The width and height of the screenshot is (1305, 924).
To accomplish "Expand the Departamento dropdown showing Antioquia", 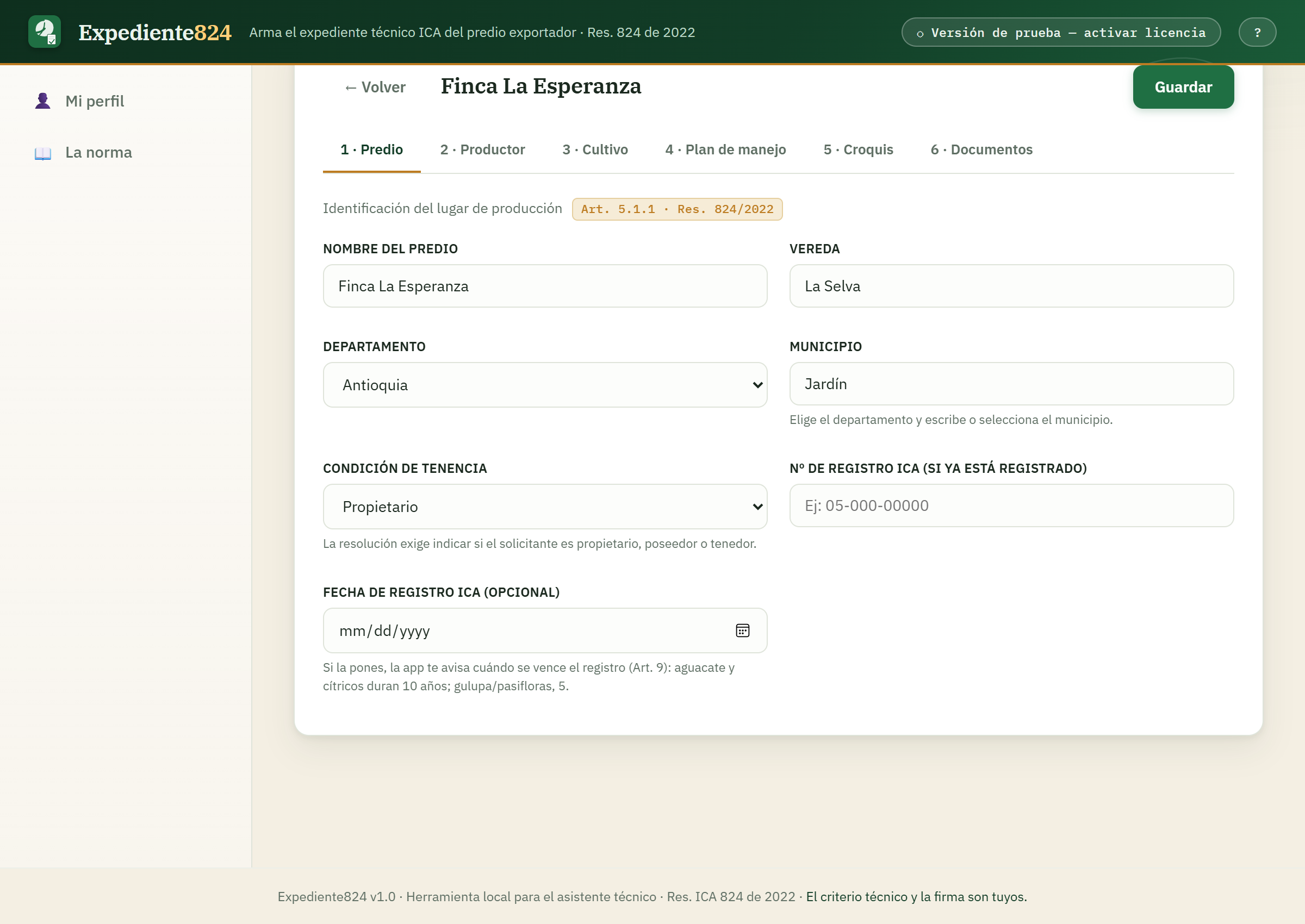I will point(545,385).
